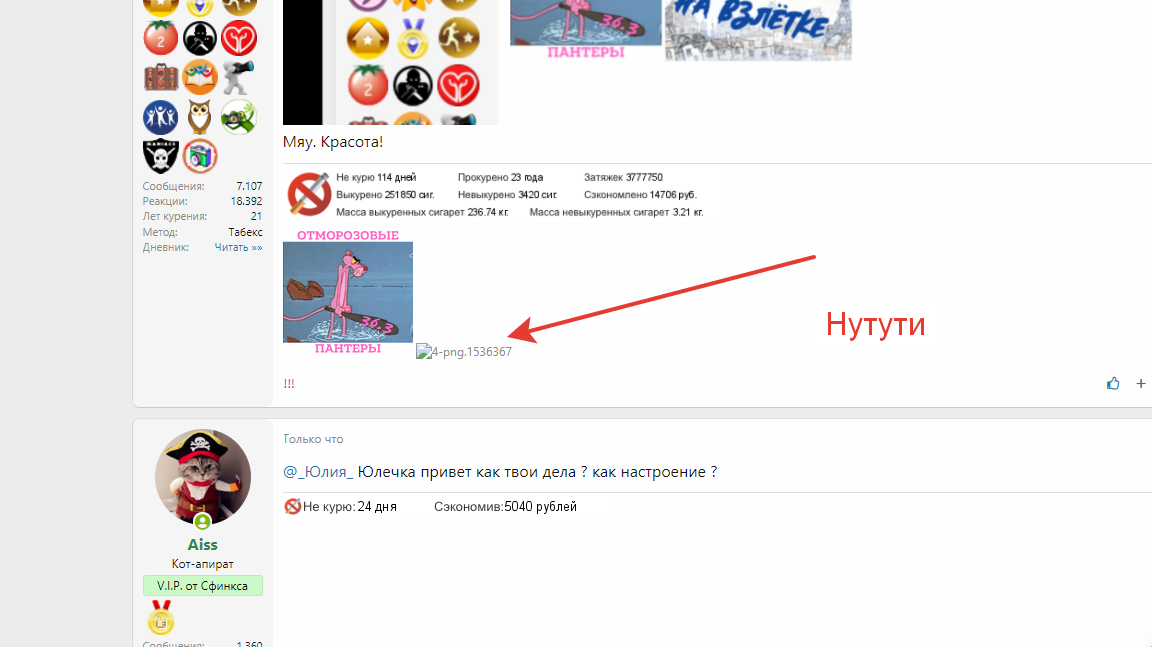The image size is (1152, 647).
Task: Click the 'Метод:' value 'Табекс'
Action: (245, 232)
